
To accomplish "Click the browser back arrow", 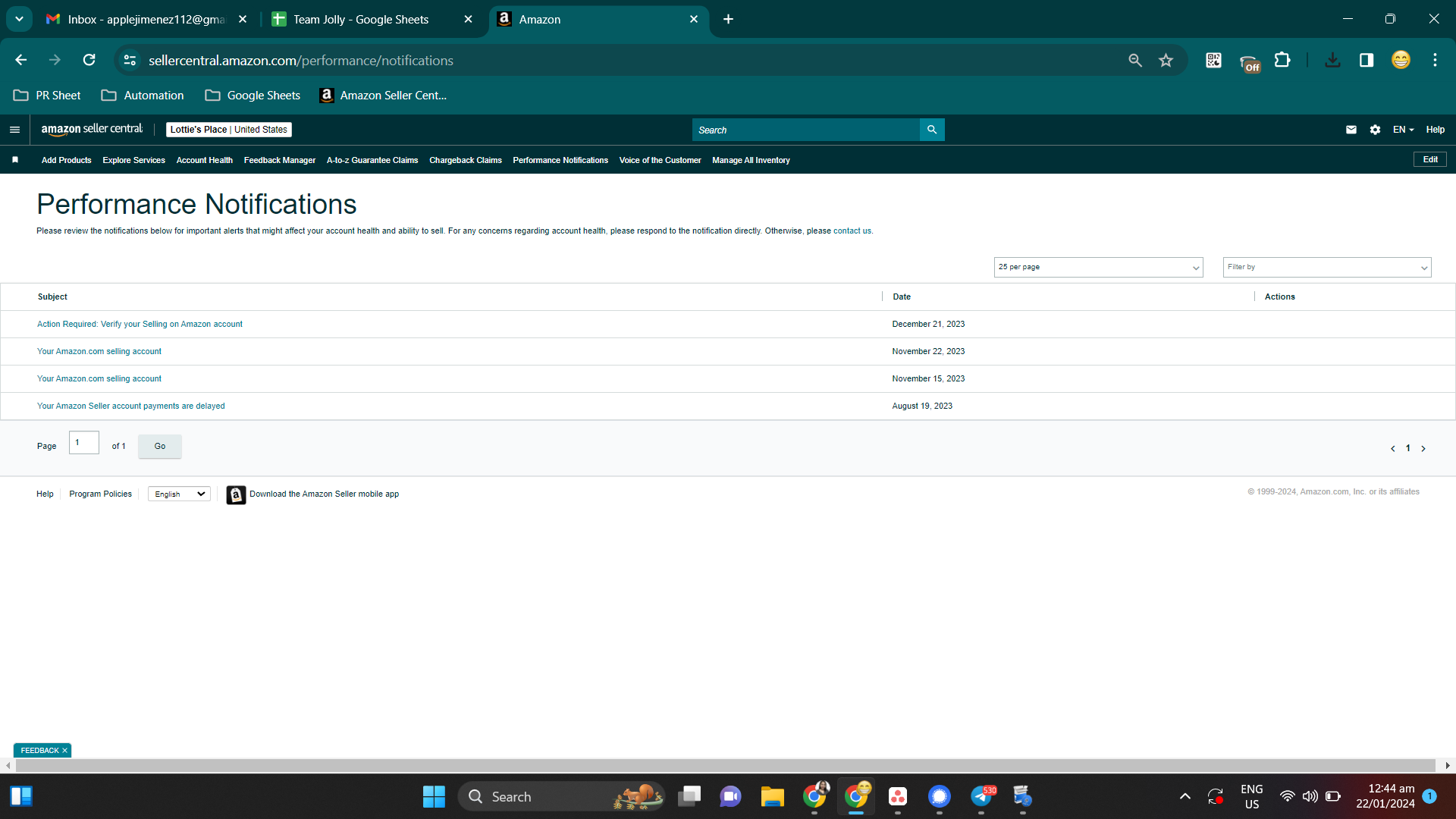I will [x=21, y=60].
